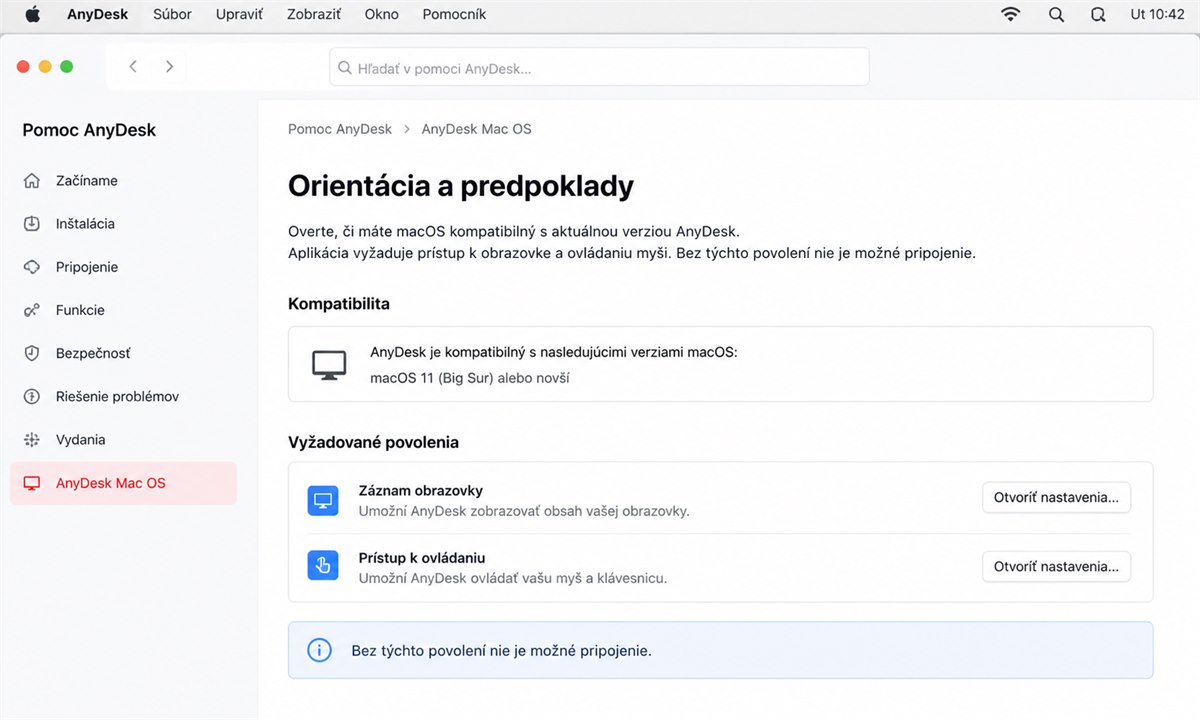This screenshot has width=1200, height=720.
Task: Open settings for Záznam obrazovky
Action: [x=1056, y=498]
